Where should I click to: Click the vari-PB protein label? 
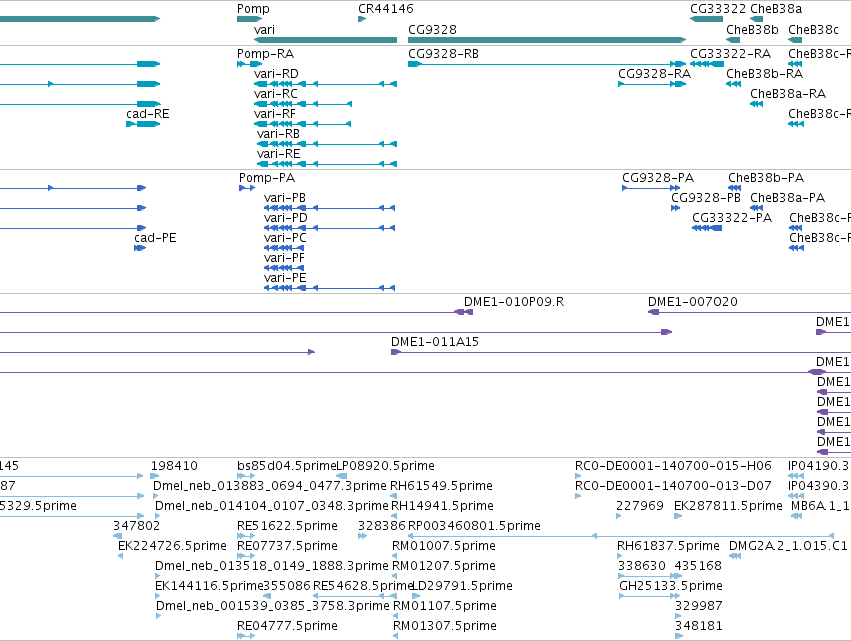point(285,198)
